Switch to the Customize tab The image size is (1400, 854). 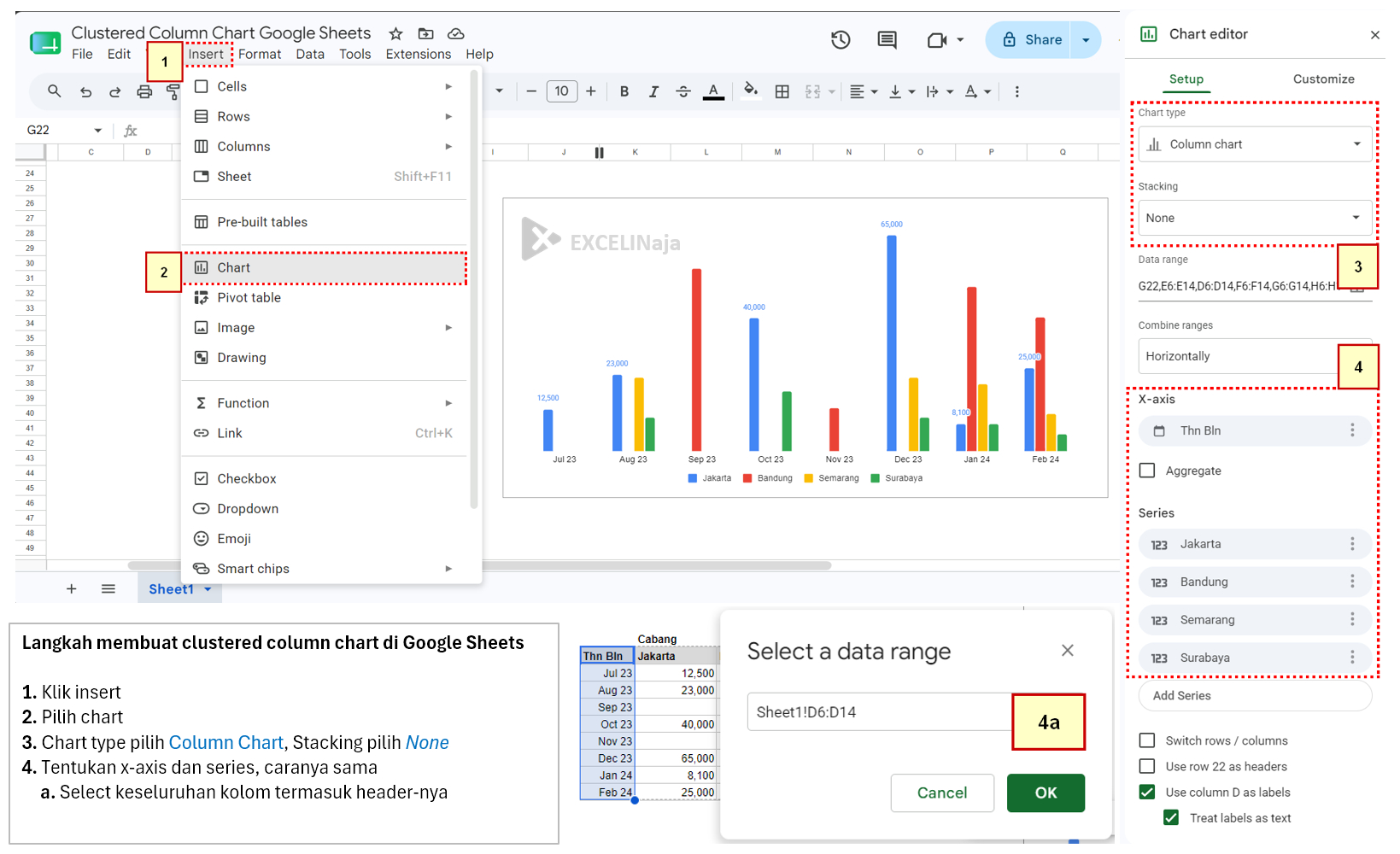pyautogui.click(x=1323, y=79)
